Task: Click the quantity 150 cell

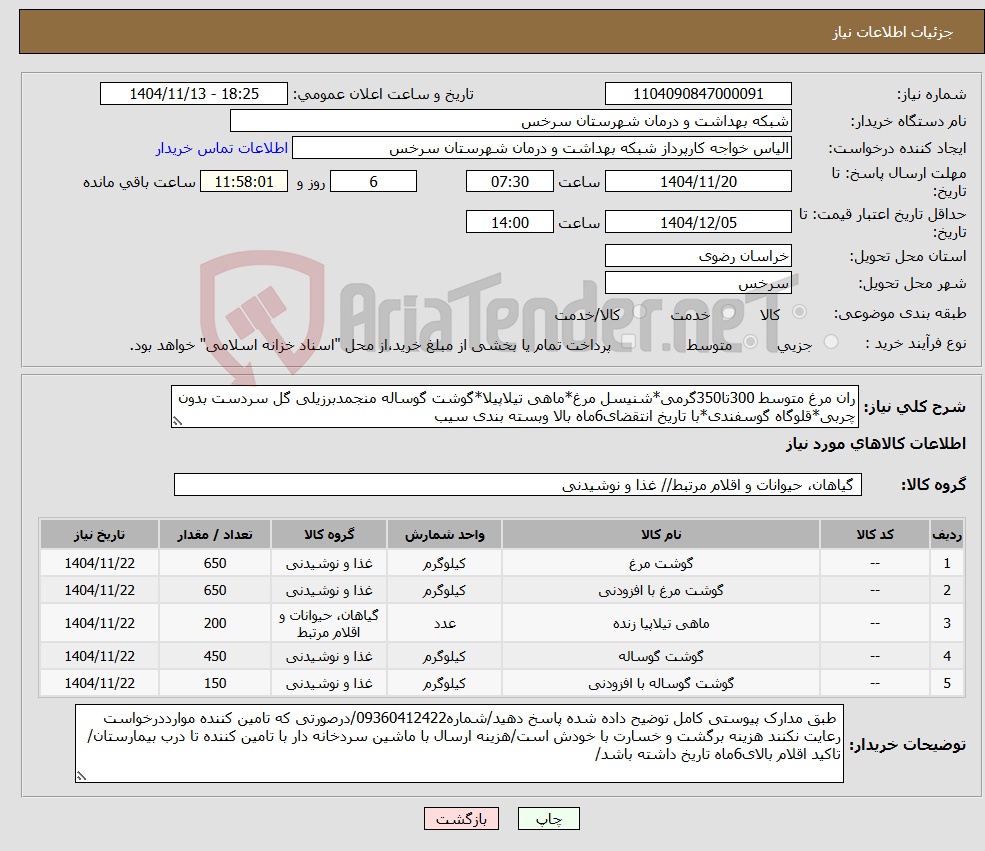Action: point(215,683)
